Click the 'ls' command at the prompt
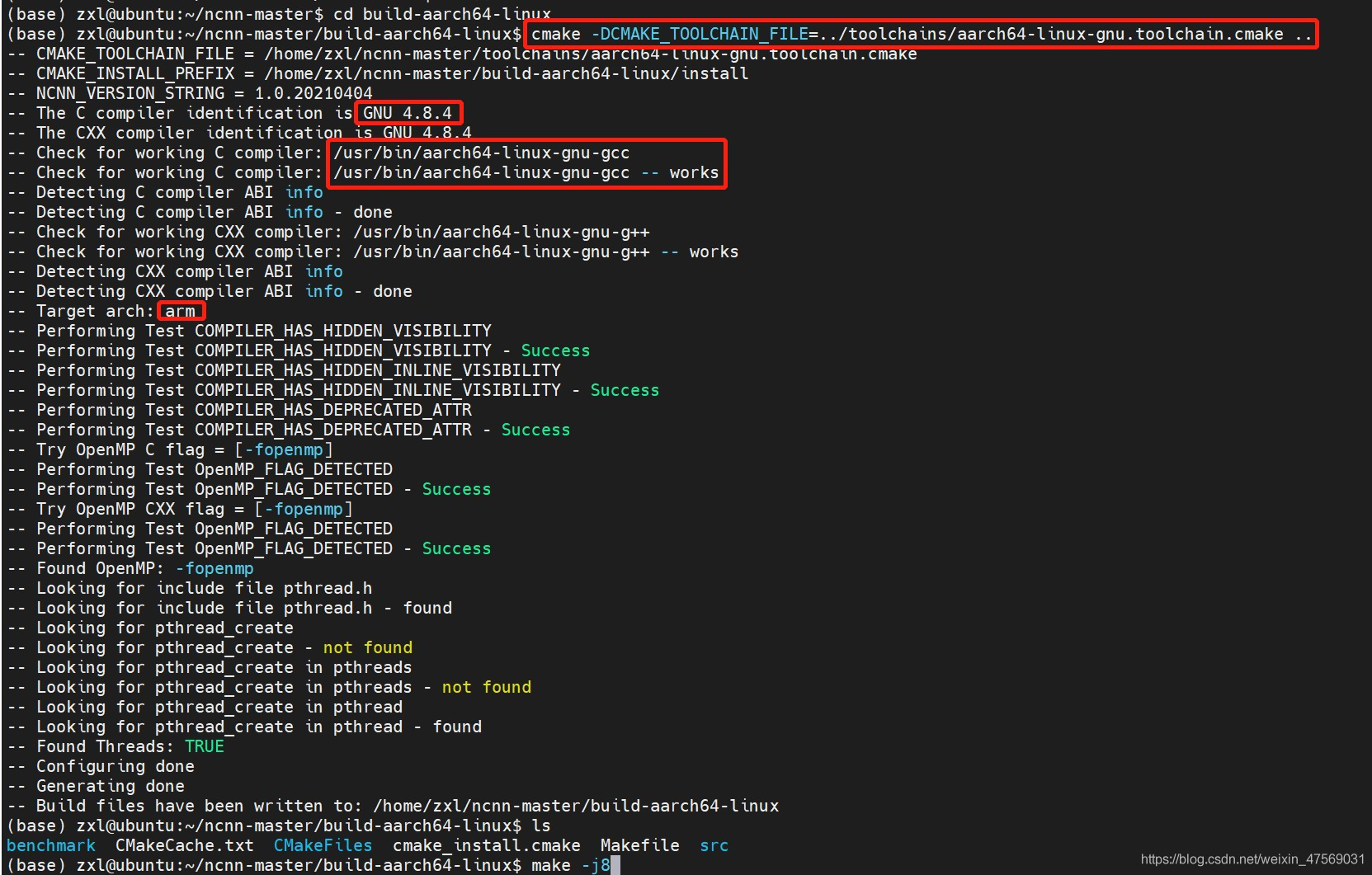Viewport: 1372px width, 875px height. 541,826
